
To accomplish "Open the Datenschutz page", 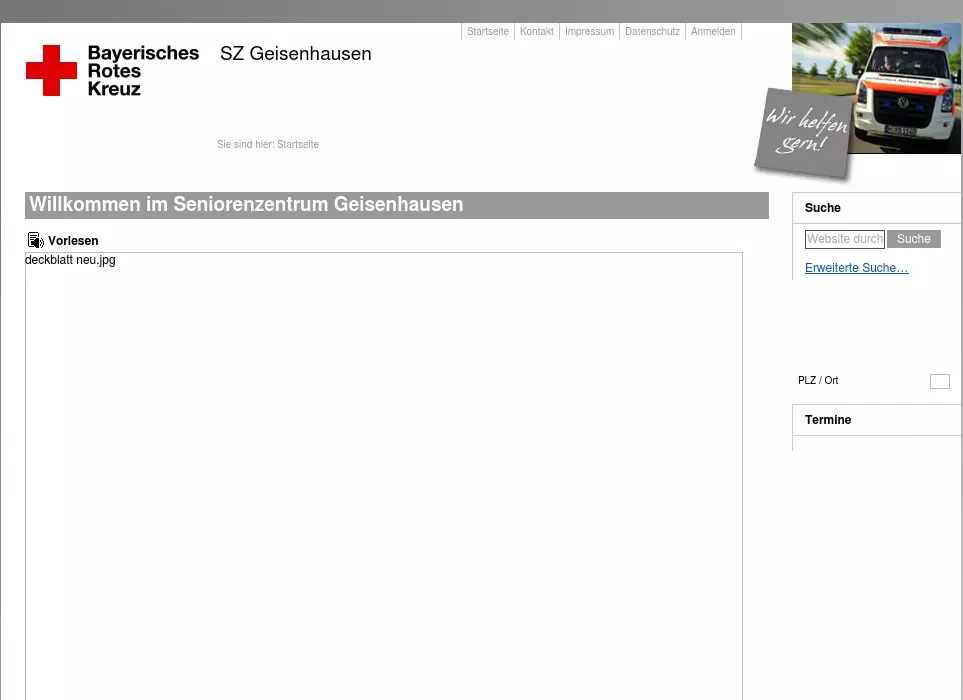I will (652, 32).
